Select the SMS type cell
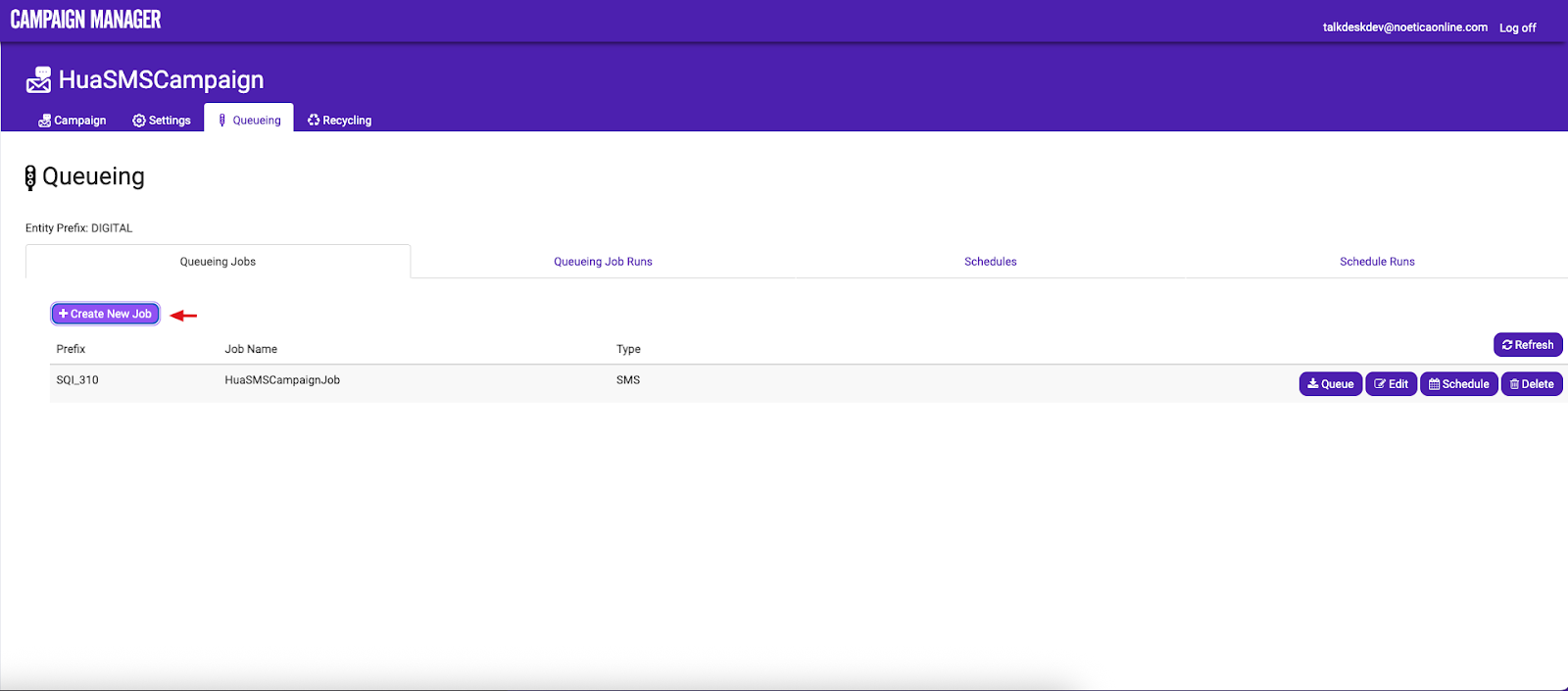This screenshot has height=691, width=1568. (628, 380)
